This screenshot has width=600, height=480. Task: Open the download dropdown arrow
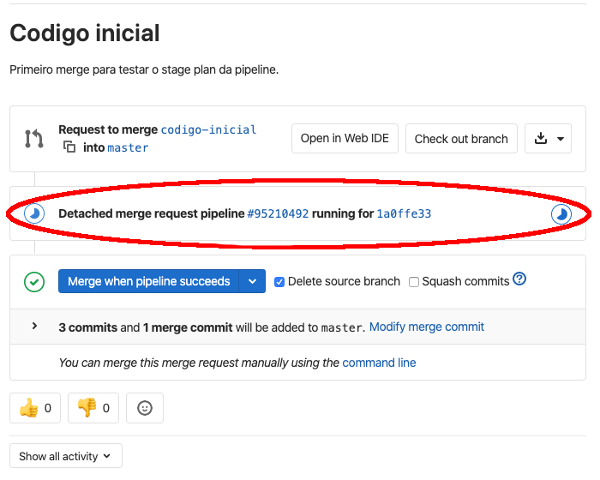point(560,139)
